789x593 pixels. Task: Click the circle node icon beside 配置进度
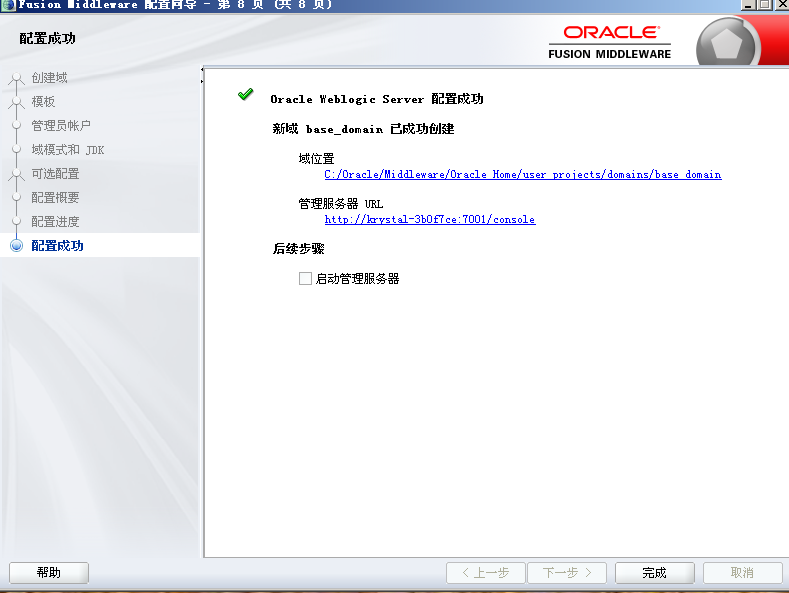coord(17,221)
